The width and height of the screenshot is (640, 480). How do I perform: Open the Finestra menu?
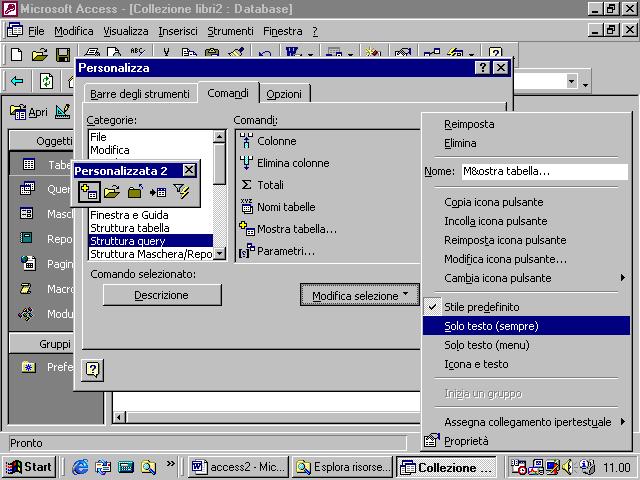coord(282,31)
